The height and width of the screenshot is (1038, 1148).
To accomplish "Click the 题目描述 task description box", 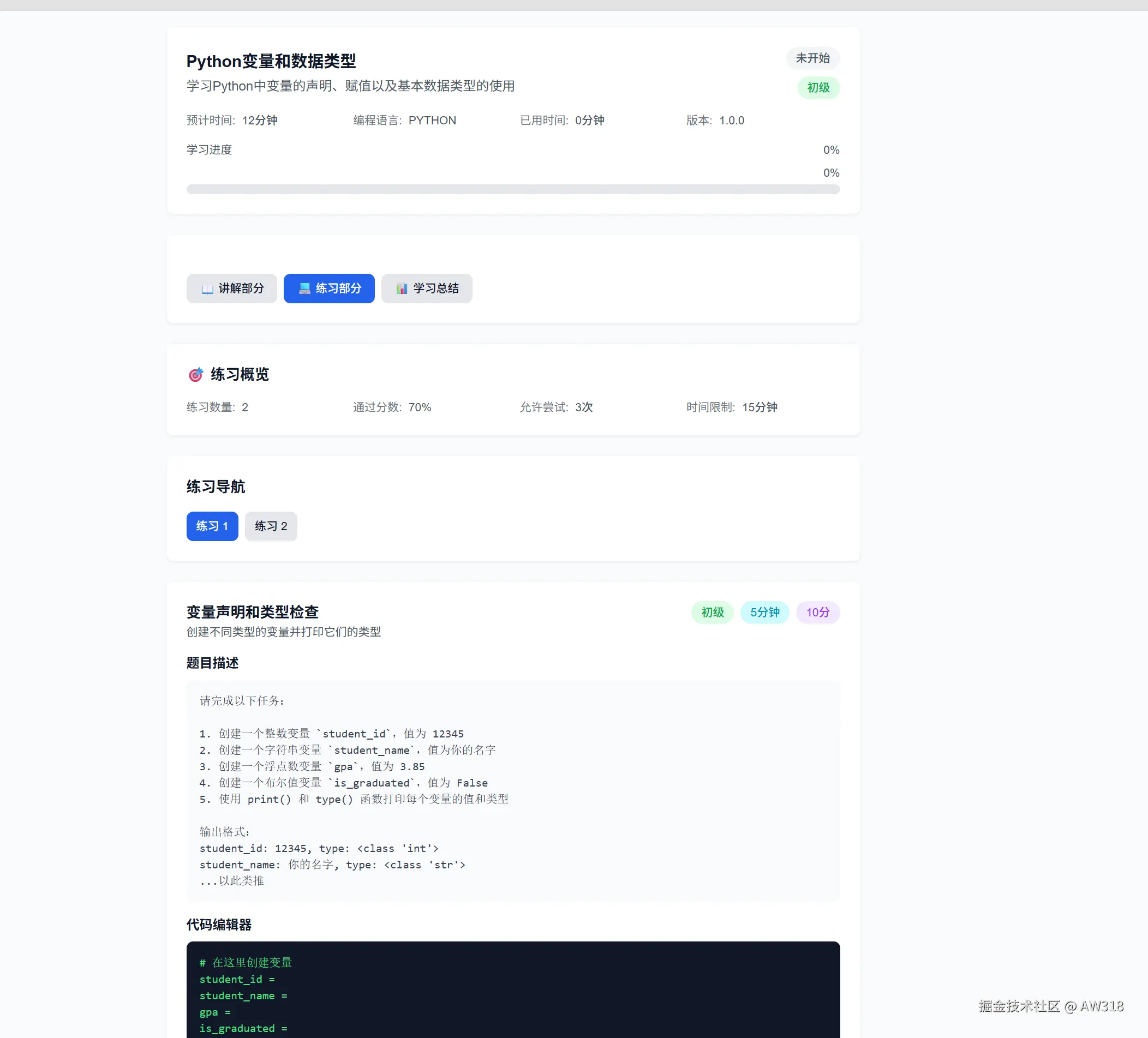I will pos(512,791).
